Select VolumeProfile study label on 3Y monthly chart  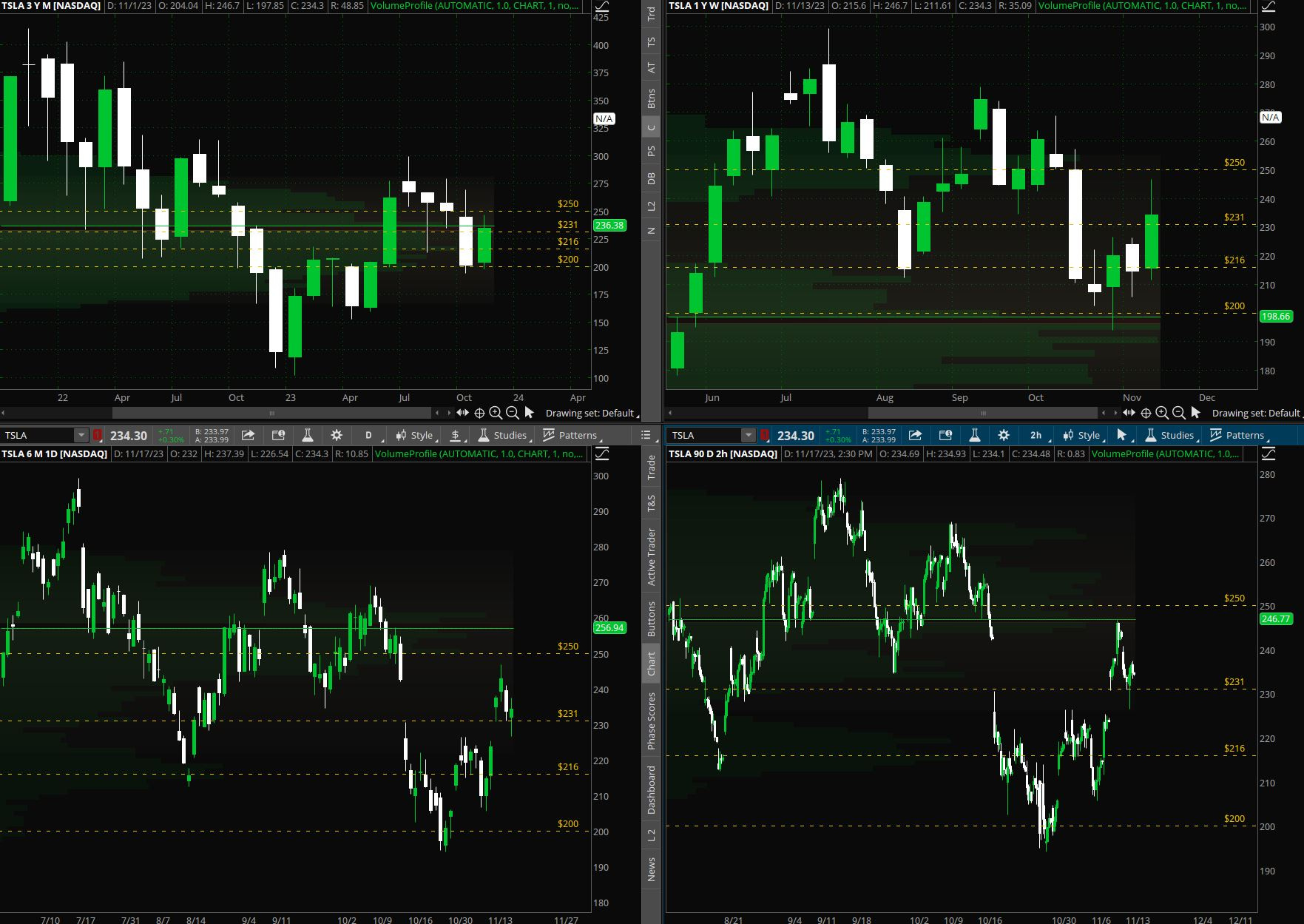pos(475,5)
